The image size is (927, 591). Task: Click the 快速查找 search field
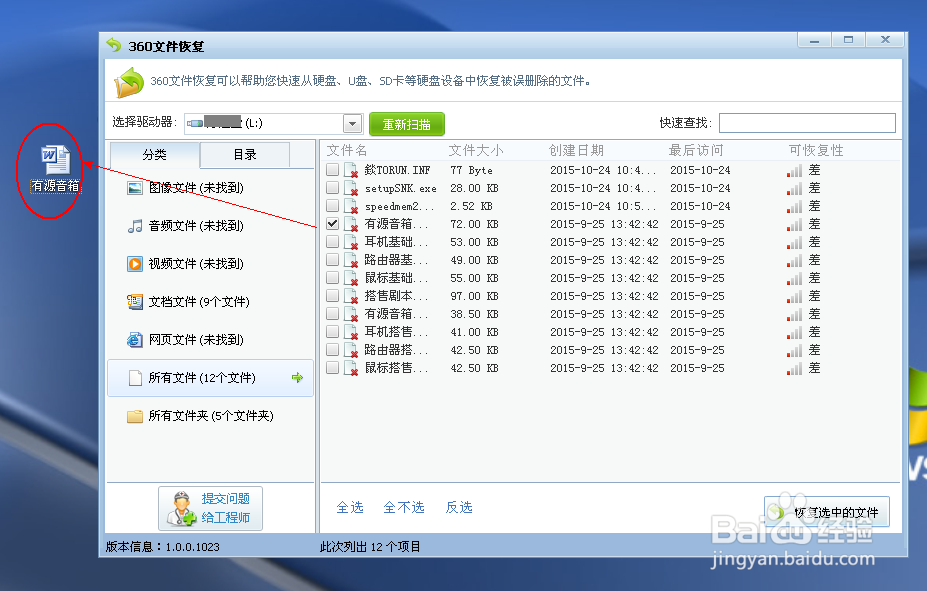pyautogui.click(x=807, y=123)
